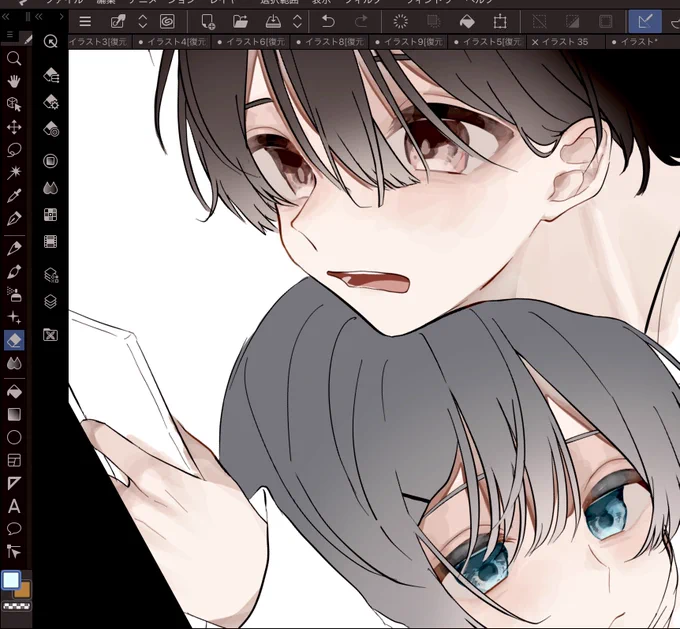This screenshot has width=680, height=629.
Task: Select the Decoration sparkle tool
Action: click(x=14, y=318)
